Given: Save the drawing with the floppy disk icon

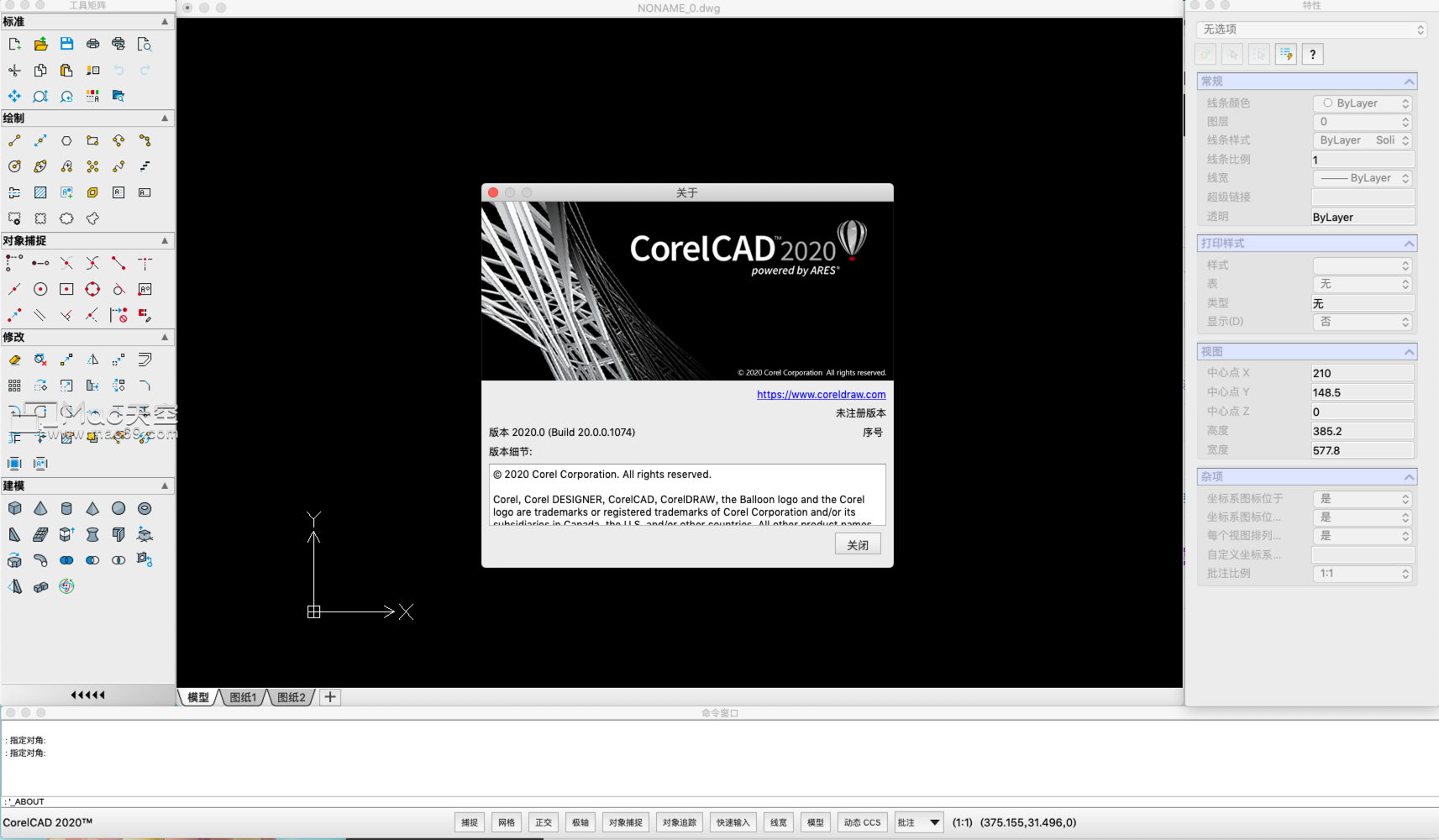Looking at the screenshot, I should pyautogui.click(x=66, y=44).
